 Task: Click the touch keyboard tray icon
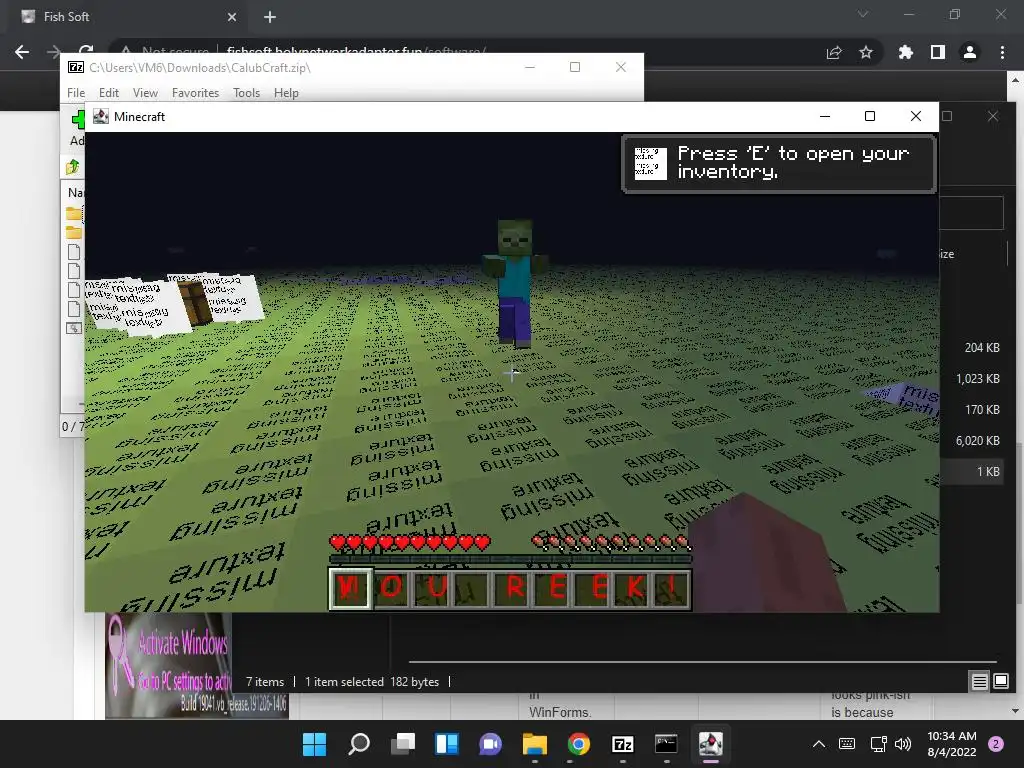coord(847,744)
